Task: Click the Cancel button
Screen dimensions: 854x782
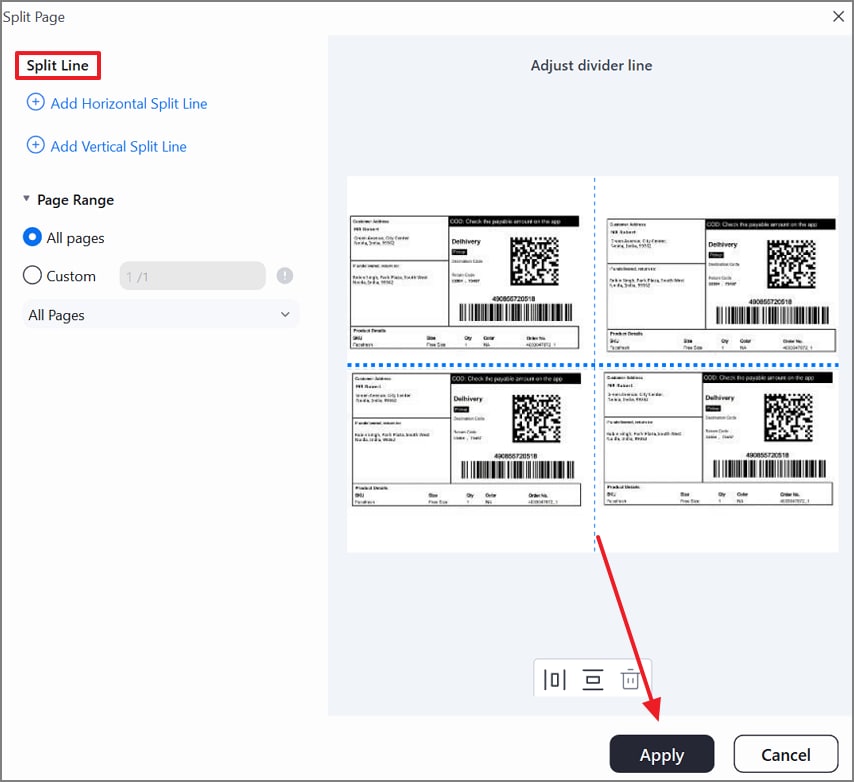Action: click(x=785, y=754)
